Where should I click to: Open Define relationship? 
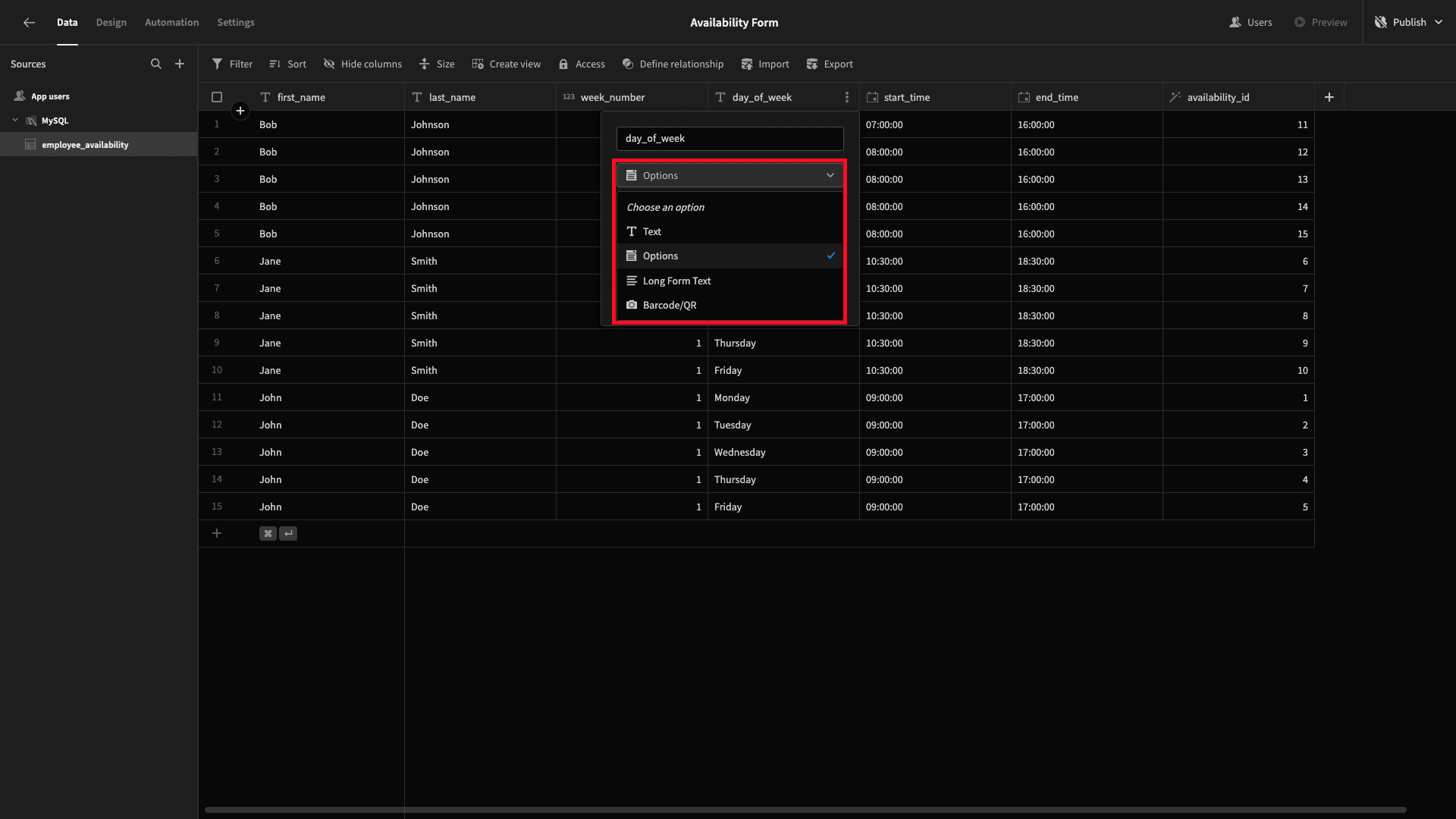pyautogui.click(x=673, y=64)
